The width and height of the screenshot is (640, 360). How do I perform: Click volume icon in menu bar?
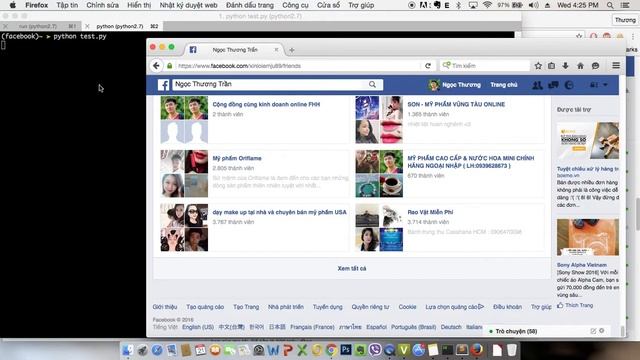[x=533, y=5]
